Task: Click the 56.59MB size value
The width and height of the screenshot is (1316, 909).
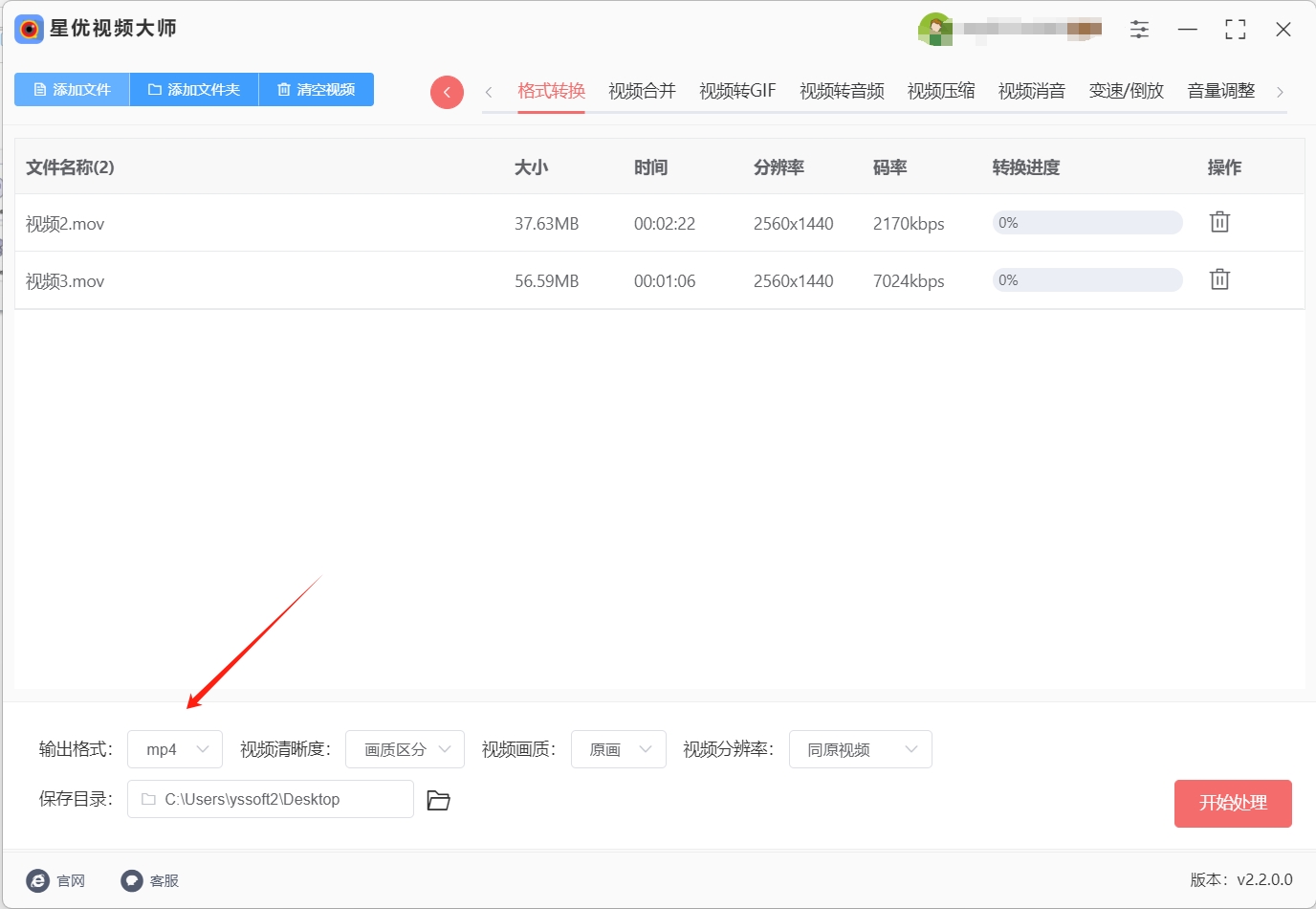Action: pos(547,281)
